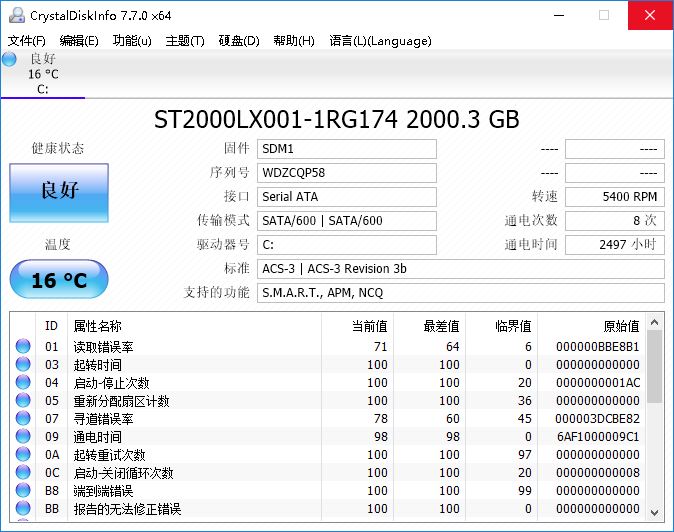The width and height of the screenshot is (674, 532).
Task: Click the scroll up arrow of SMART list
Action: (x=655, y=322)
